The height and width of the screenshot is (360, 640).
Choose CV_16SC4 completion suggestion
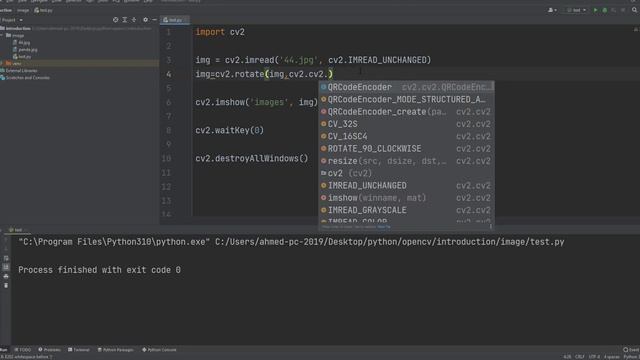[x=407, y=136]
